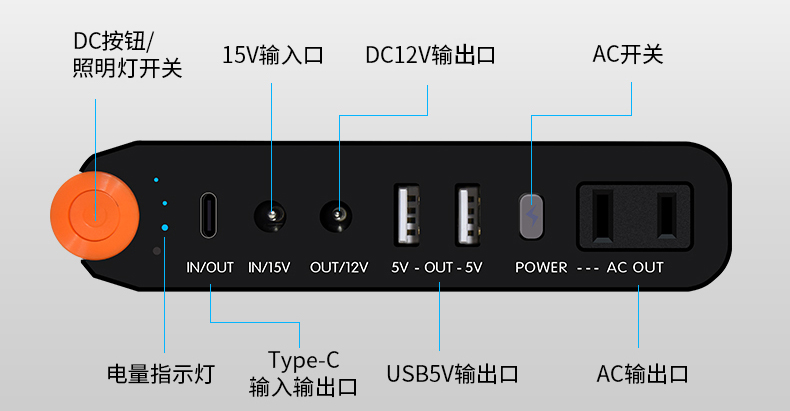Click the unlit gray indicator dot
The image size is (790, 411).
(x=157, y=250)
